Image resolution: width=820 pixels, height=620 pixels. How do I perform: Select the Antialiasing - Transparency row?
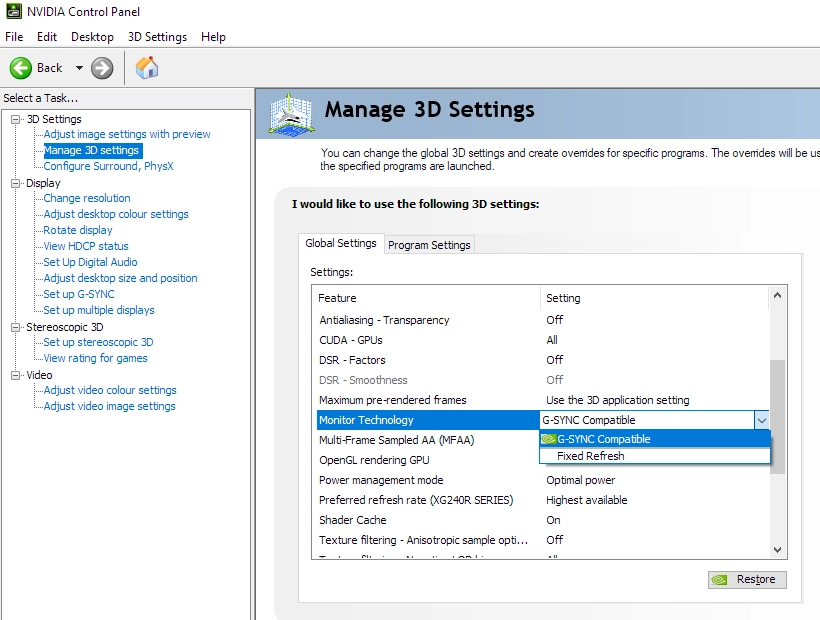point(542,320)
